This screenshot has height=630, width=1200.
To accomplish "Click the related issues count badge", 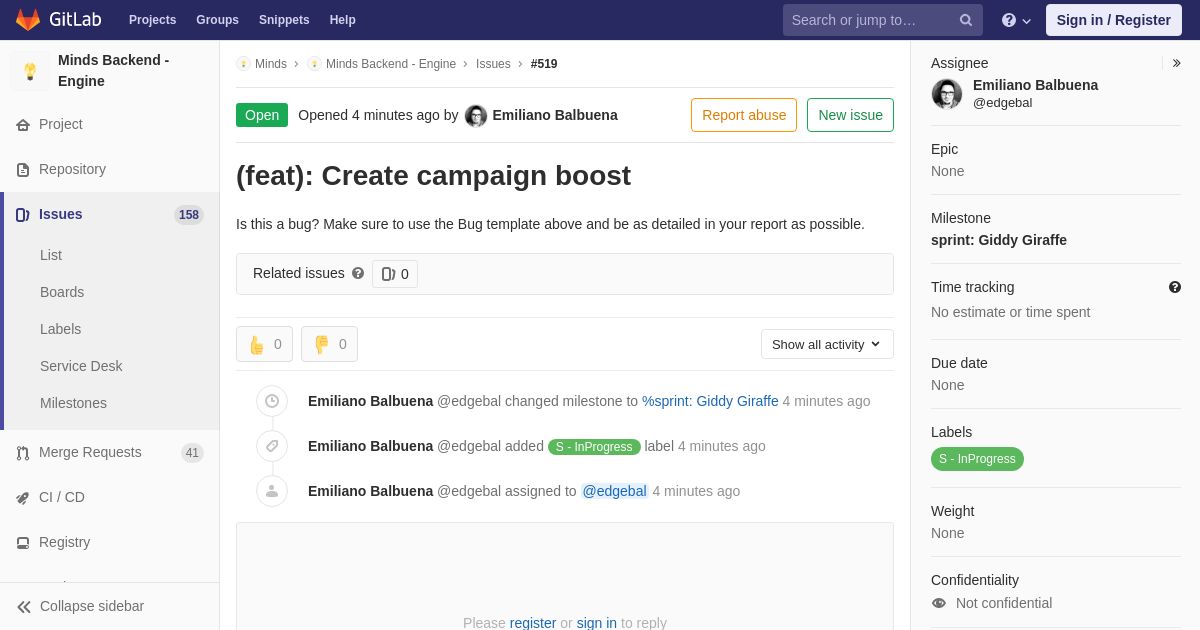I will [395, 274].
